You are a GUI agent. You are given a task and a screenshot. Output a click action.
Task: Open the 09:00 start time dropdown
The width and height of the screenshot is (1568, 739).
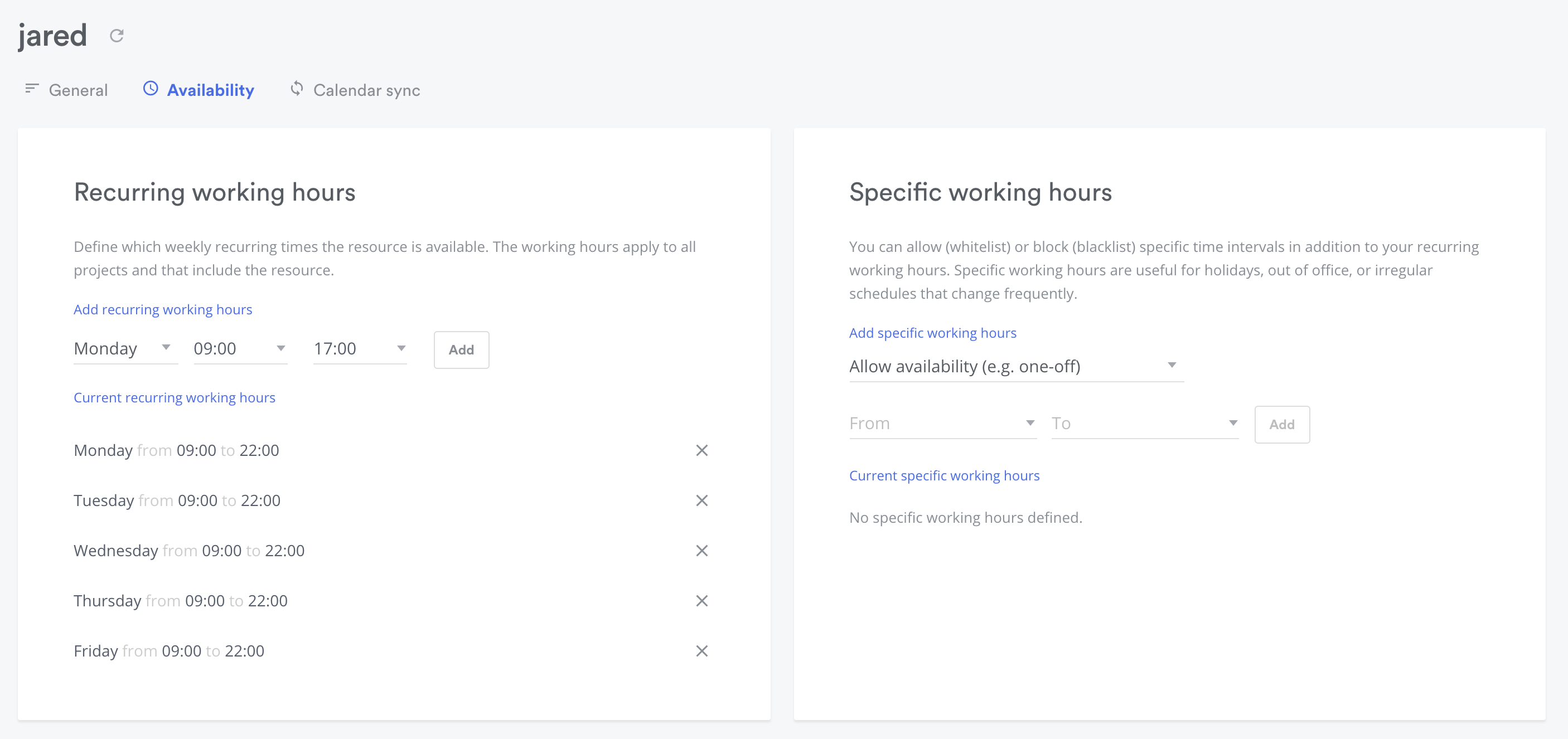(x=240, y=348)
